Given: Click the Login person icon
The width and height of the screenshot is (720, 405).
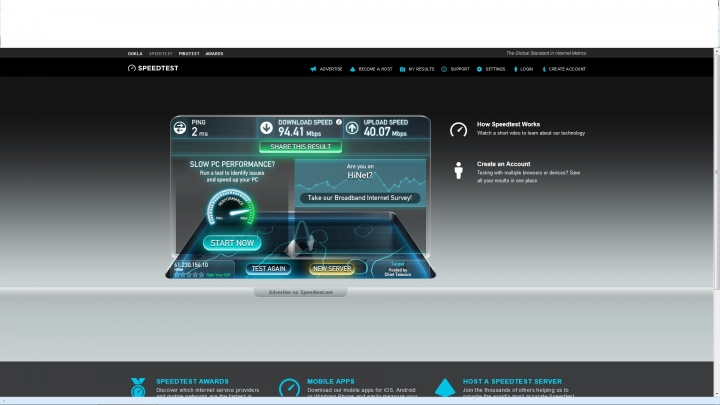Looking at the screenshot, I should click(x=516, y=69).
